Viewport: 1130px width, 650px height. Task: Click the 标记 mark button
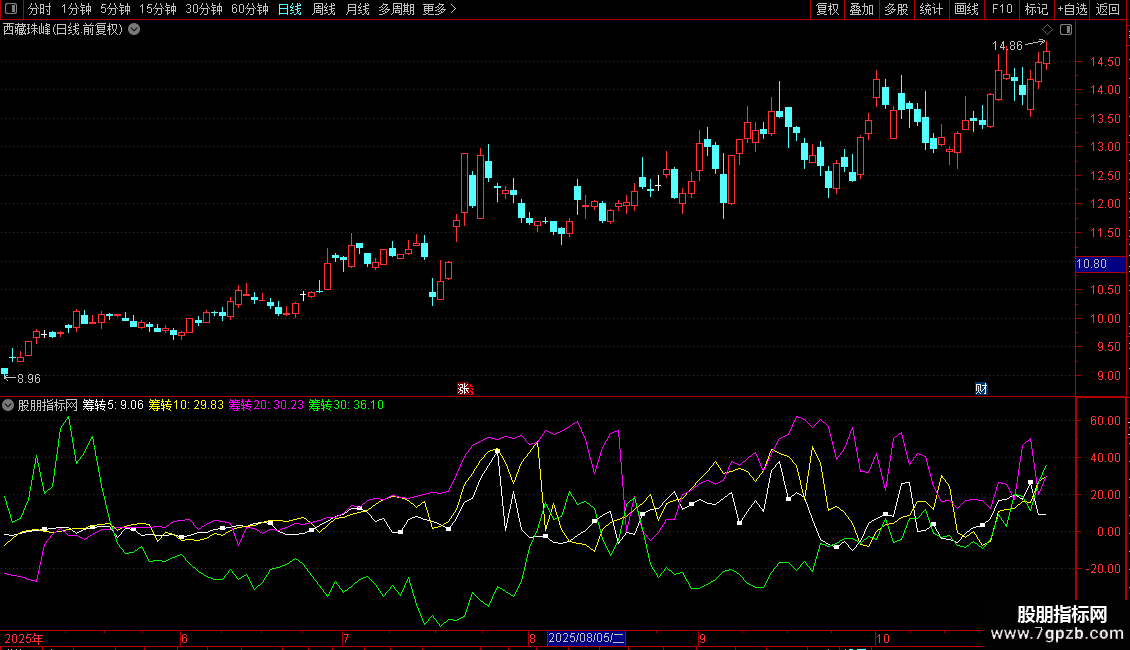tap(1036, 9)
